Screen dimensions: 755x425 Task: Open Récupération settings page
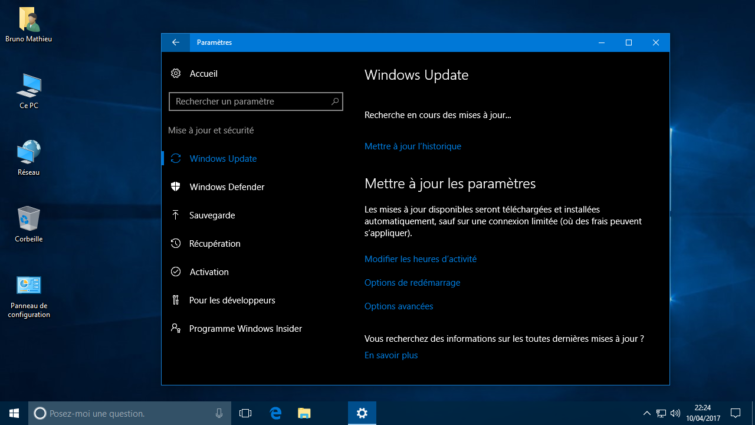pos(215,244)
